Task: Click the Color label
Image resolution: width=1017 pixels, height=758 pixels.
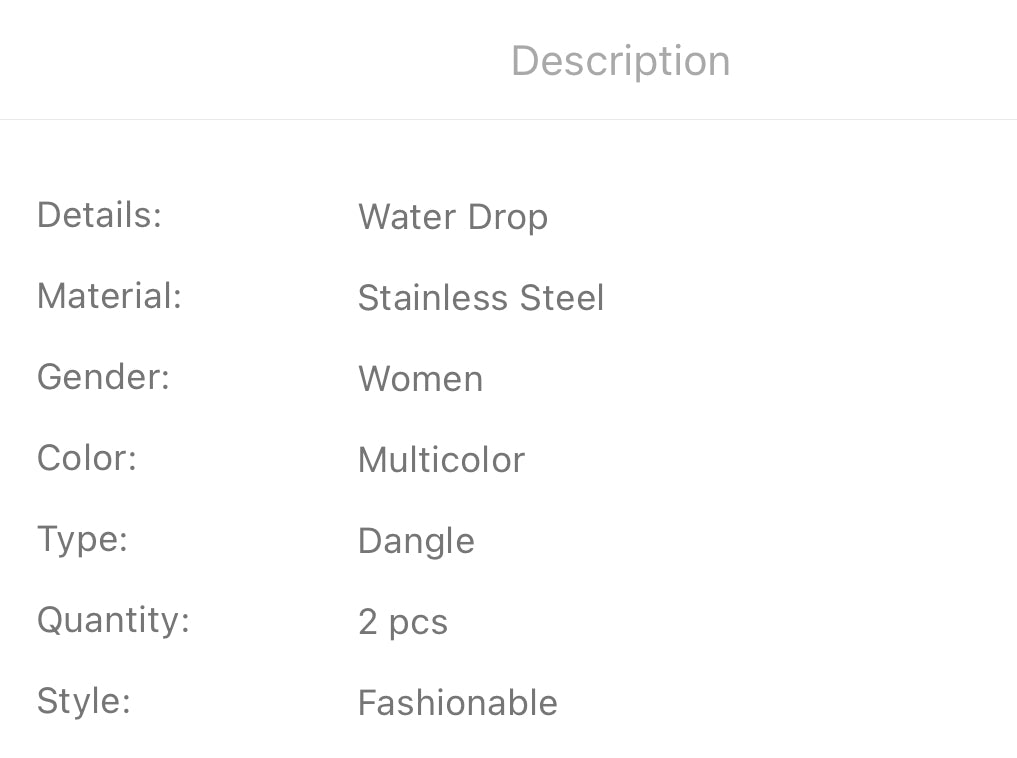Action: click(86, 458)
